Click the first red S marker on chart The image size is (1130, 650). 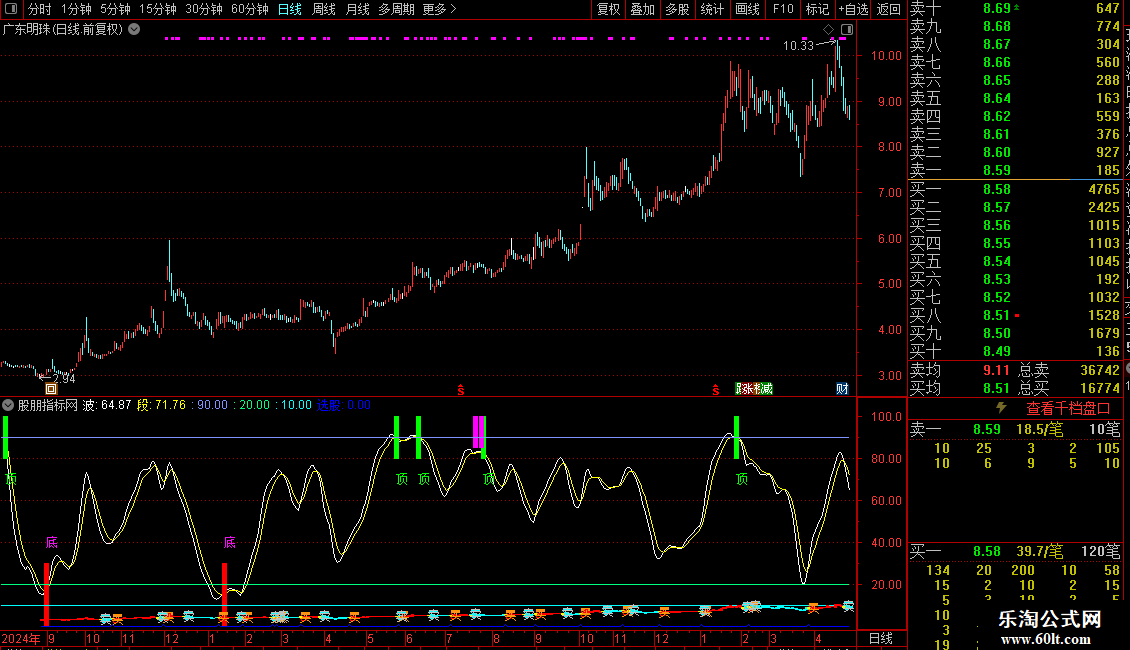click(461, 390)
